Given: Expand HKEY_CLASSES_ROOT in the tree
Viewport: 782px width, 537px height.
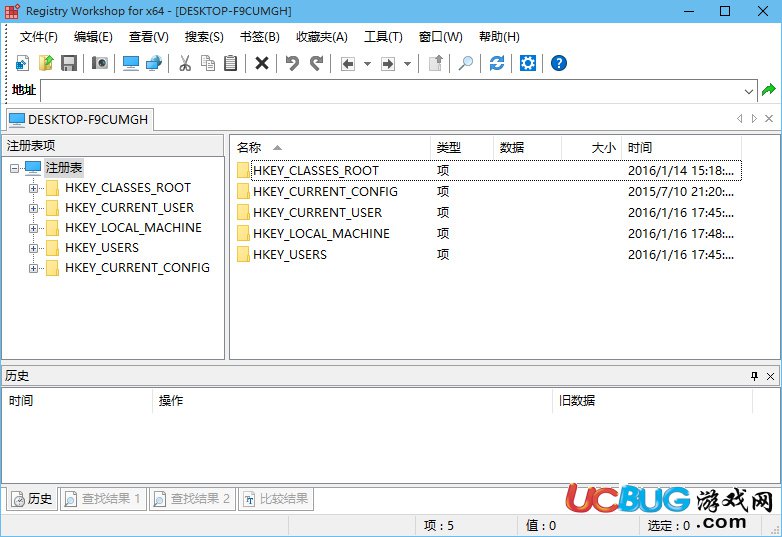Looking at the screenshot, I should pyautogui.click(x=33, y=188).
